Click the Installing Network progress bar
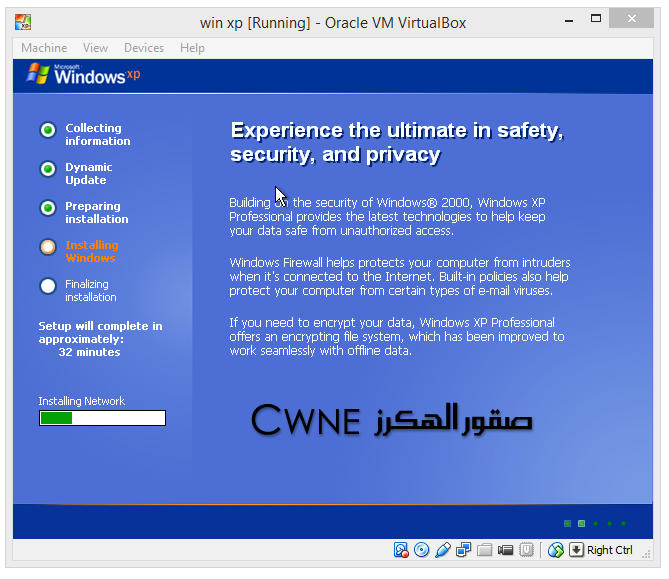The image size is (669, 579). [x=102, y=418]
